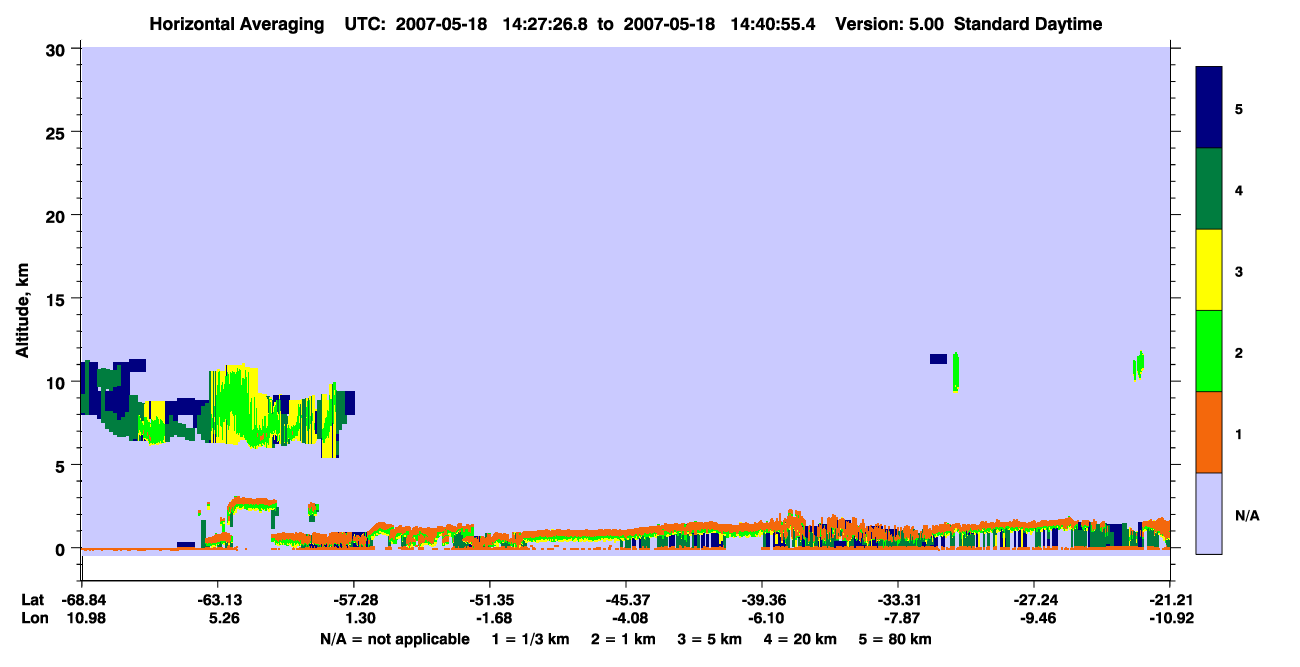Click the 'Version: 5.00' text in title
This screenshot has width=1300, height=667.
[890, 24]
